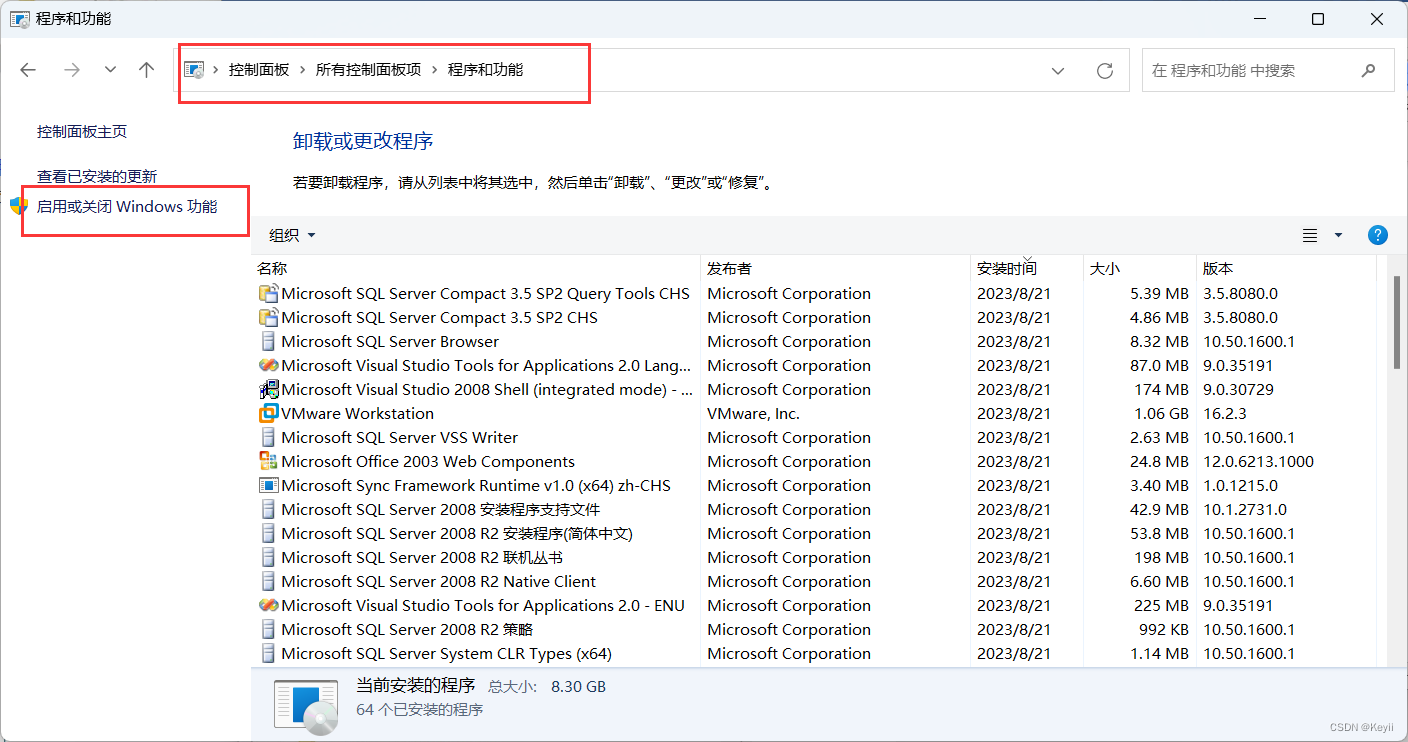The width and height of the screenshot is (1408, 742).
Task: Refresh the programs list
Action: 1105,71
